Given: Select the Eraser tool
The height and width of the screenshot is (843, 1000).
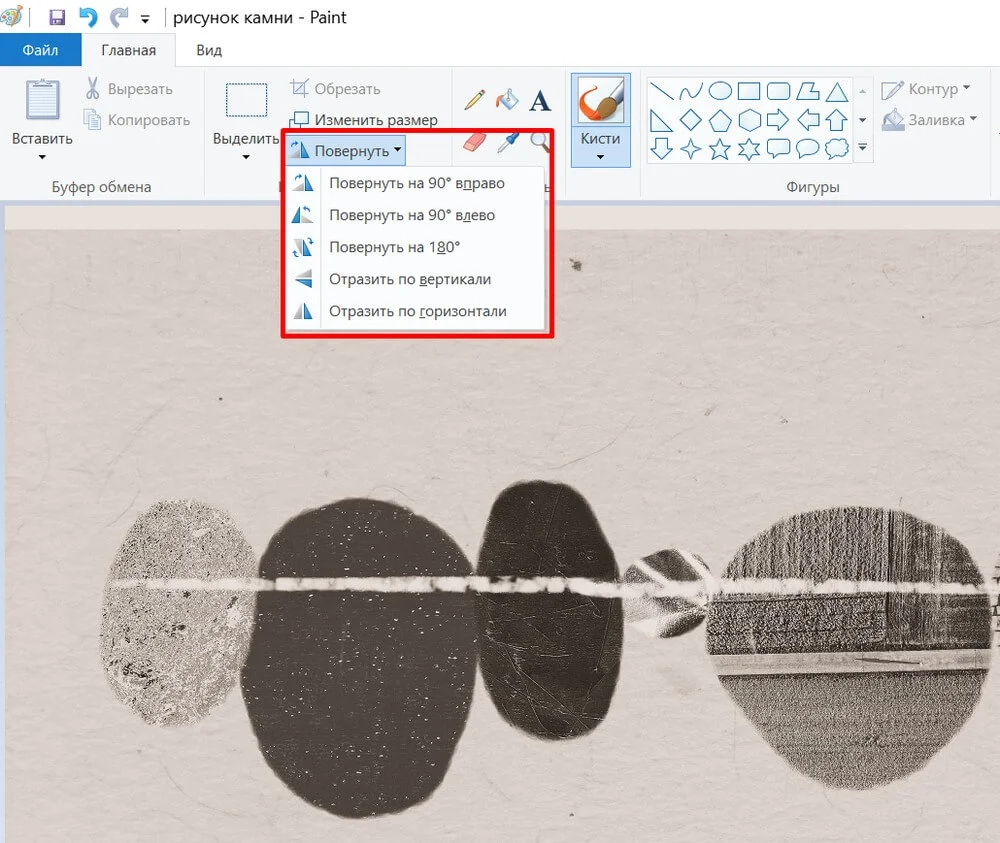Looking at the screenshot, I should tap(475, 143).
